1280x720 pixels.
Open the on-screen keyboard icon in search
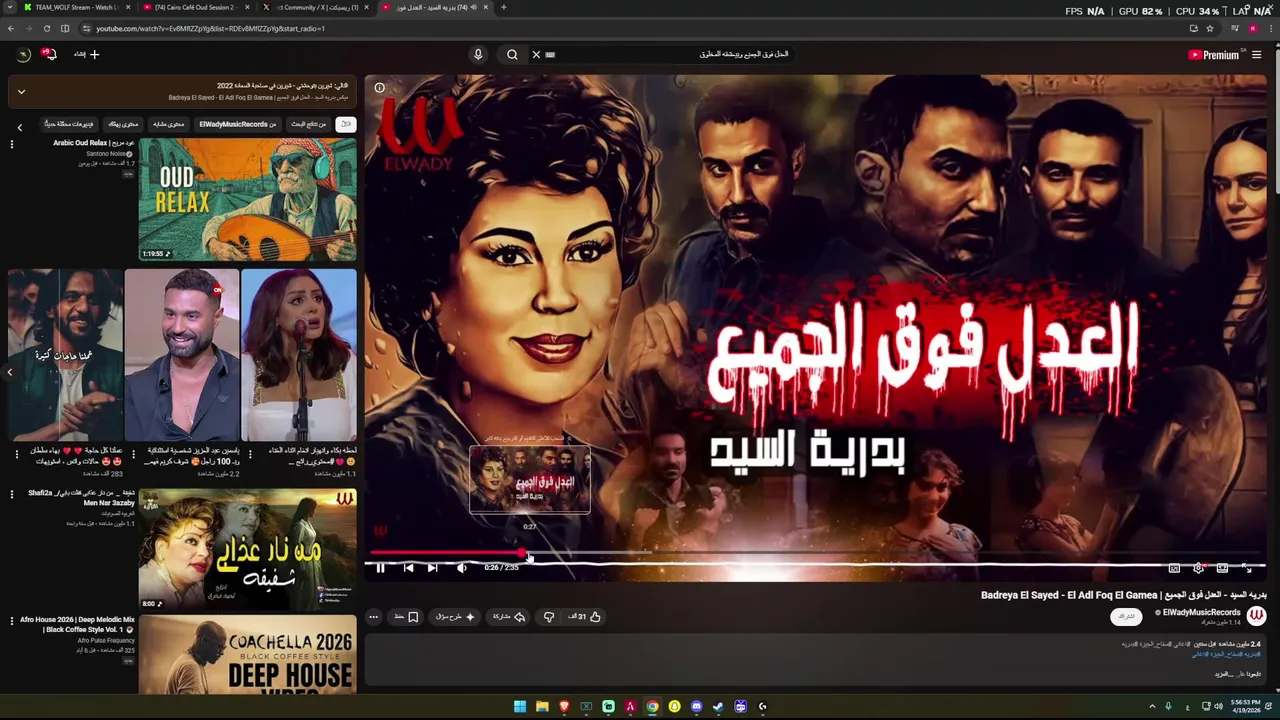coord(550,55)
